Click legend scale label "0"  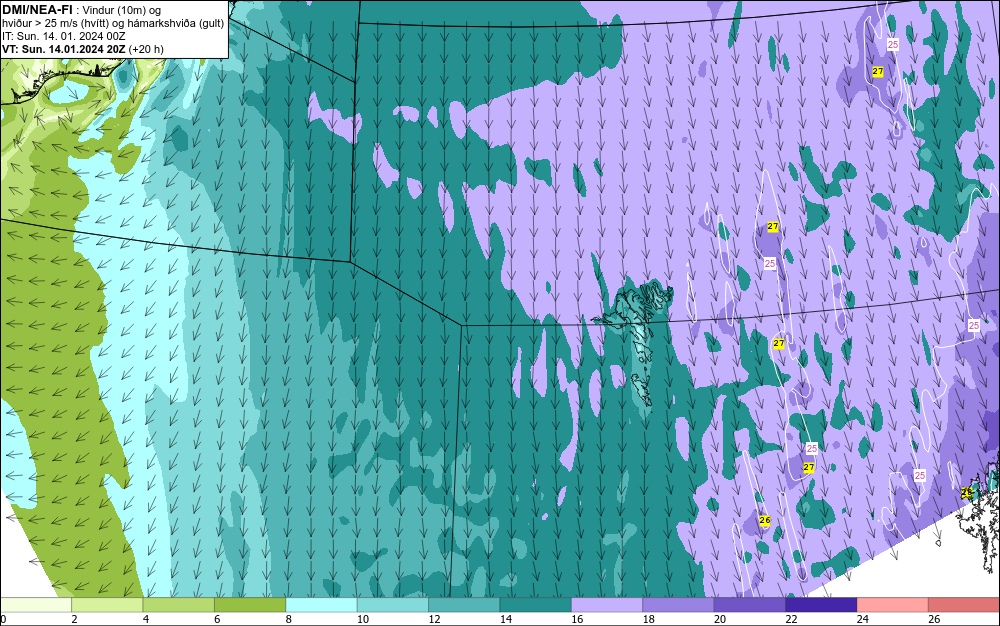(x=3, y=619)
